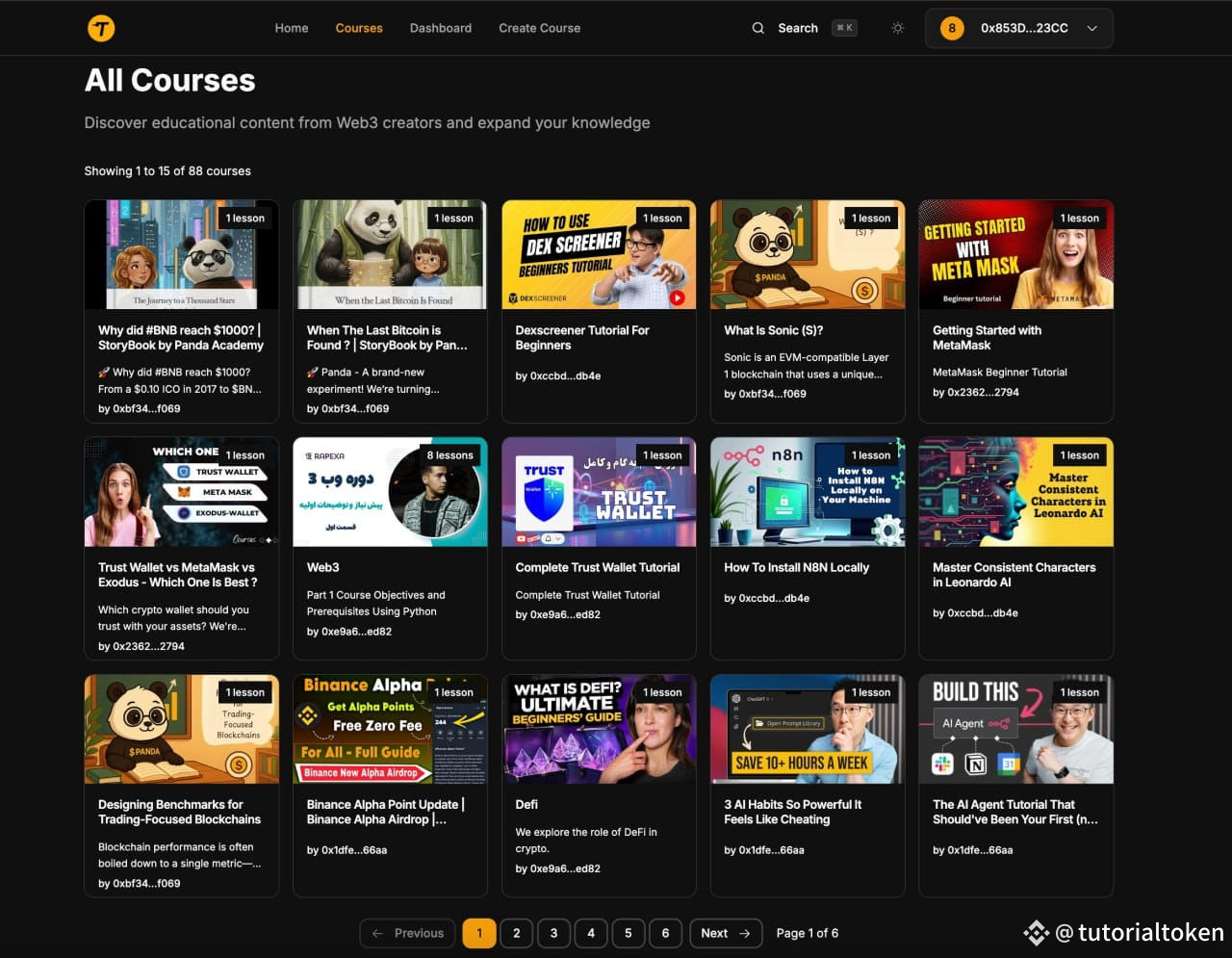
Task: Click the Next pagination button
Action: (x=726, y=933)
